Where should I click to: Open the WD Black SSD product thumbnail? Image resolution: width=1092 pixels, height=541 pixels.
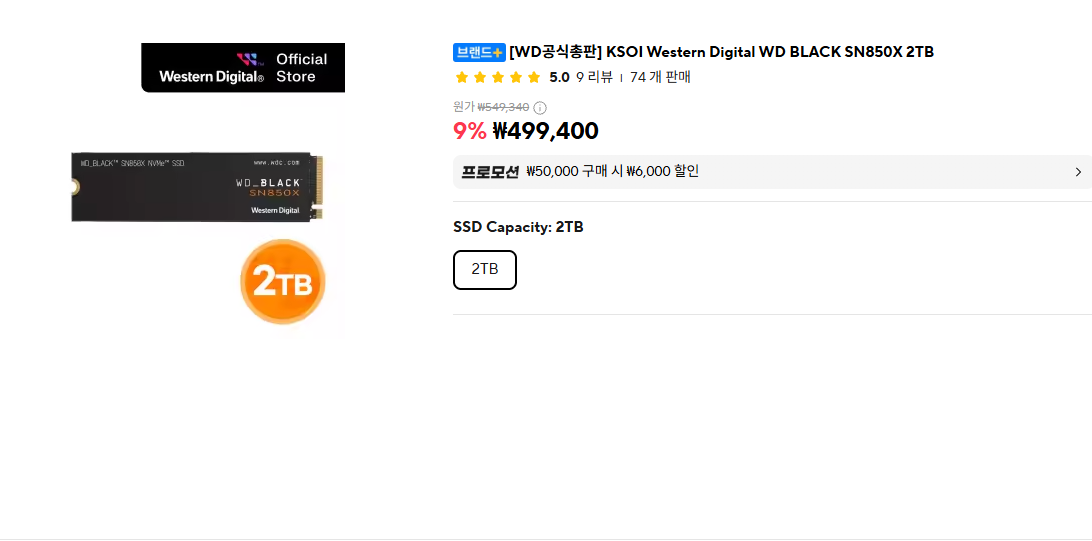[x=198, y=187]
